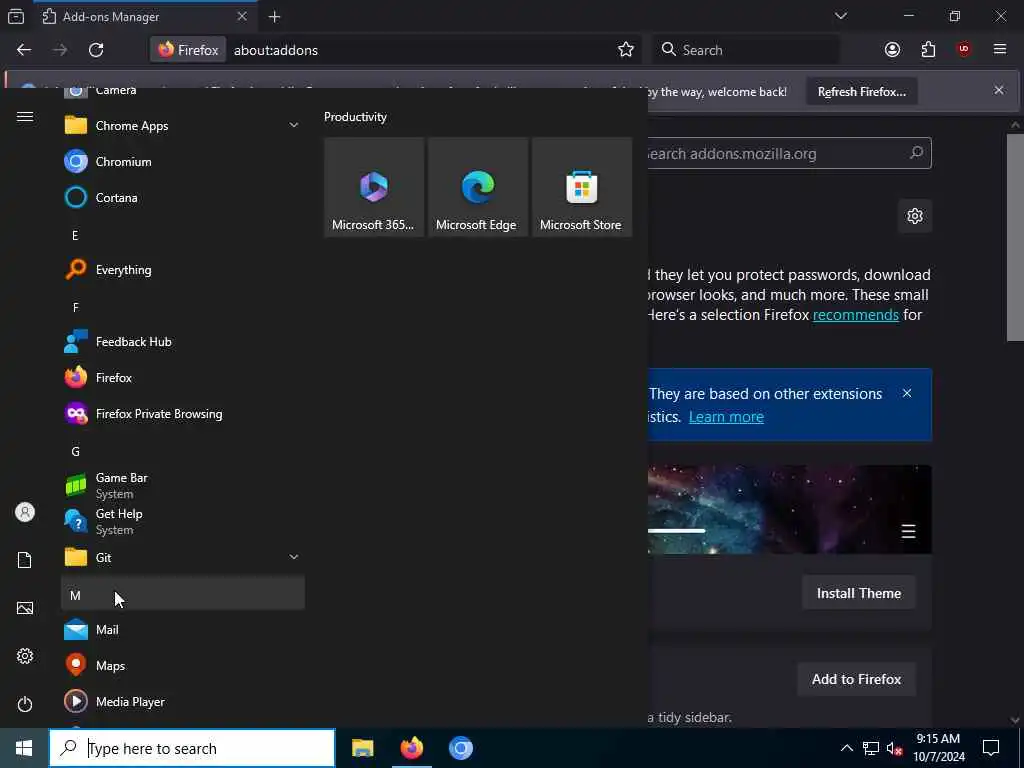Open the theme preview hamburger menu

coord(908,532)
